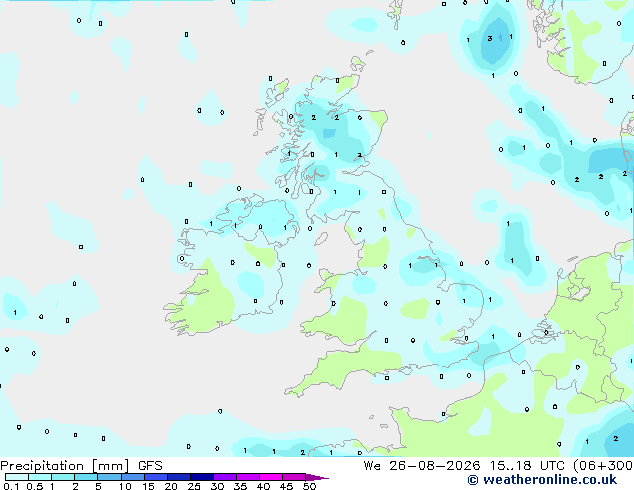Select the 5–10 mm legend color swatch
Image resolution: width=634 pixels, height=490 pixels.
(x=109, y=477)
